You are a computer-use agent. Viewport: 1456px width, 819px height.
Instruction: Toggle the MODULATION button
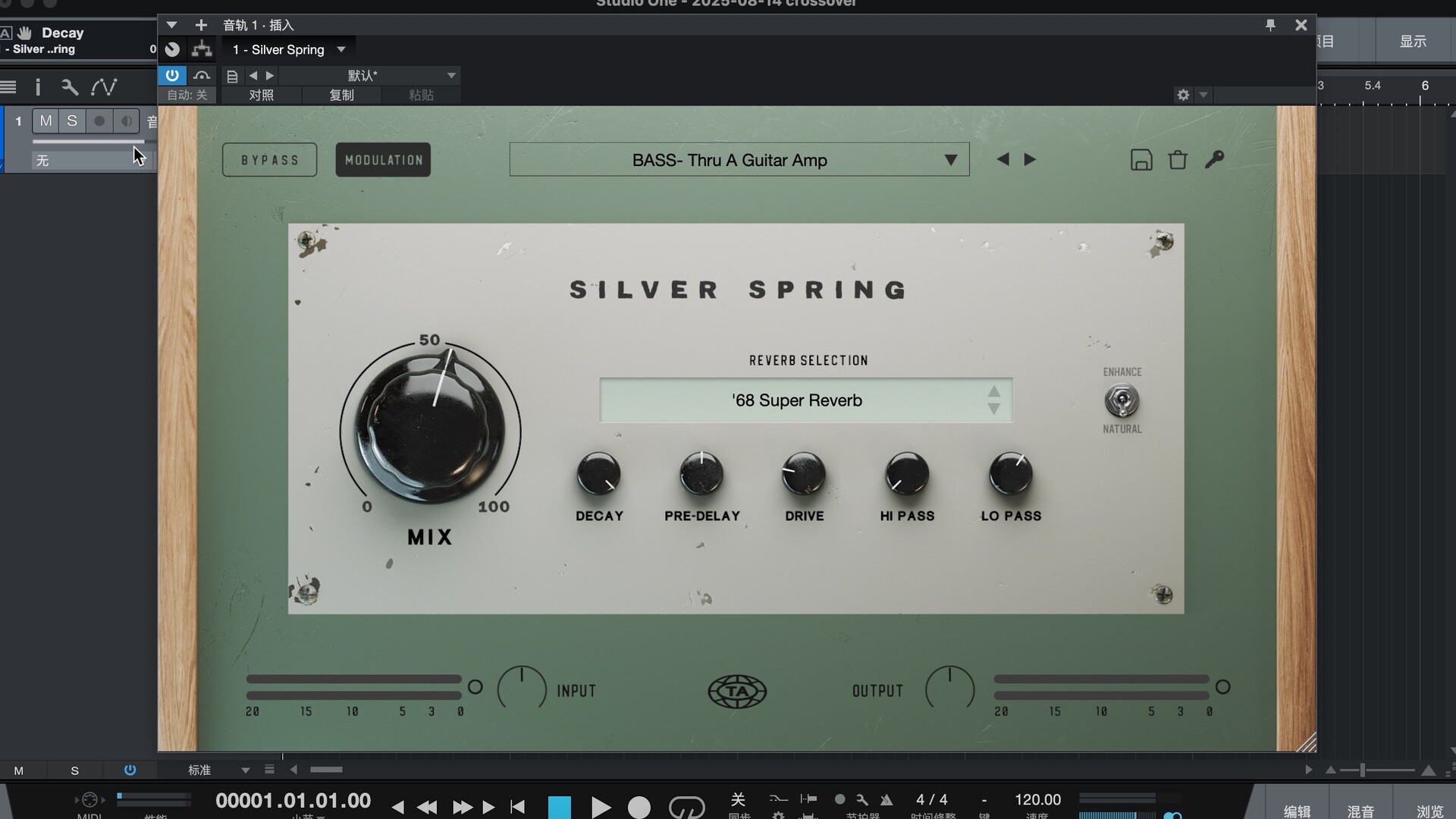point(383,160)
